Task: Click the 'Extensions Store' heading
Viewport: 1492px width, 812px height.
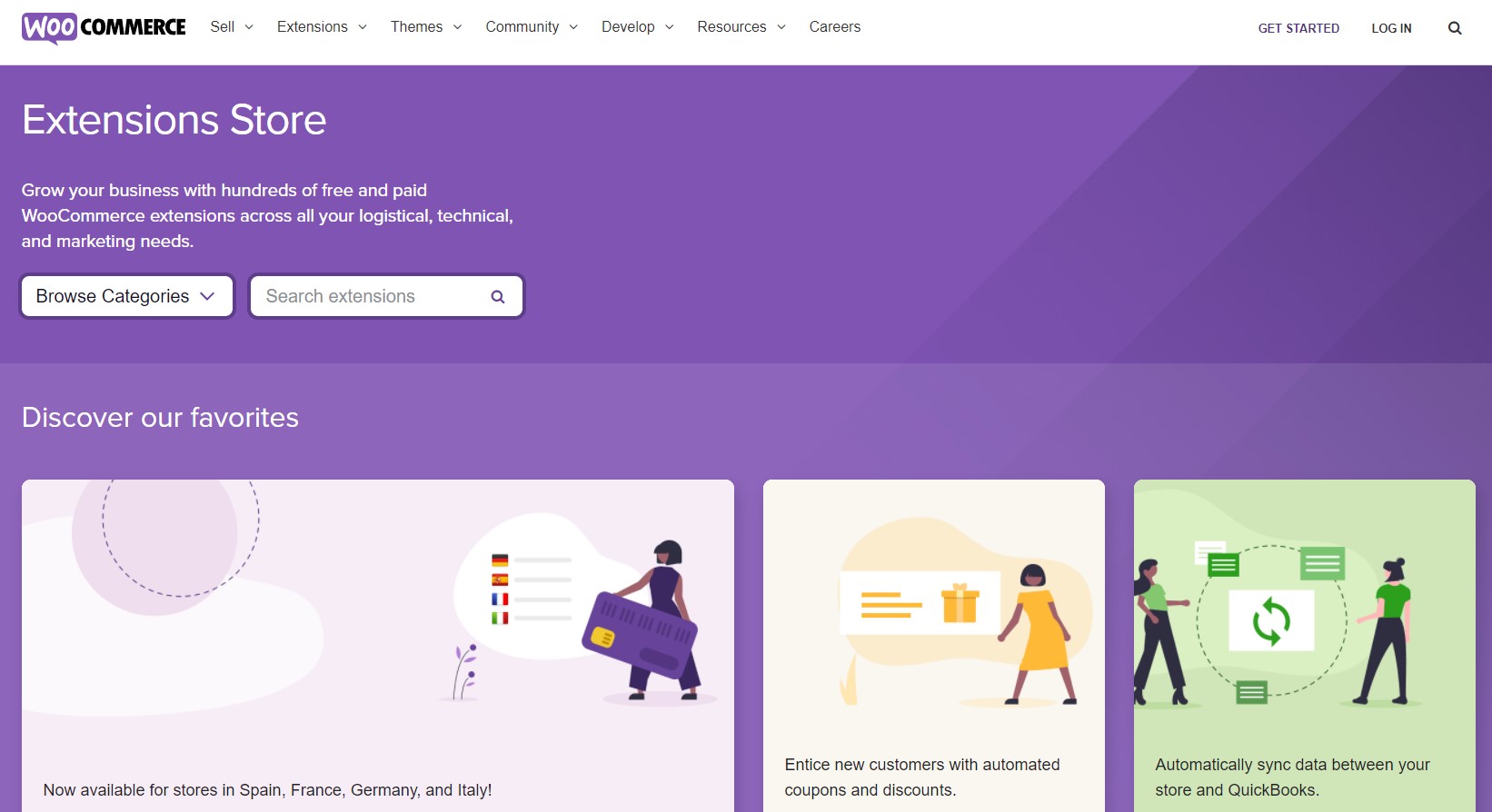Action: coord(174,120)
